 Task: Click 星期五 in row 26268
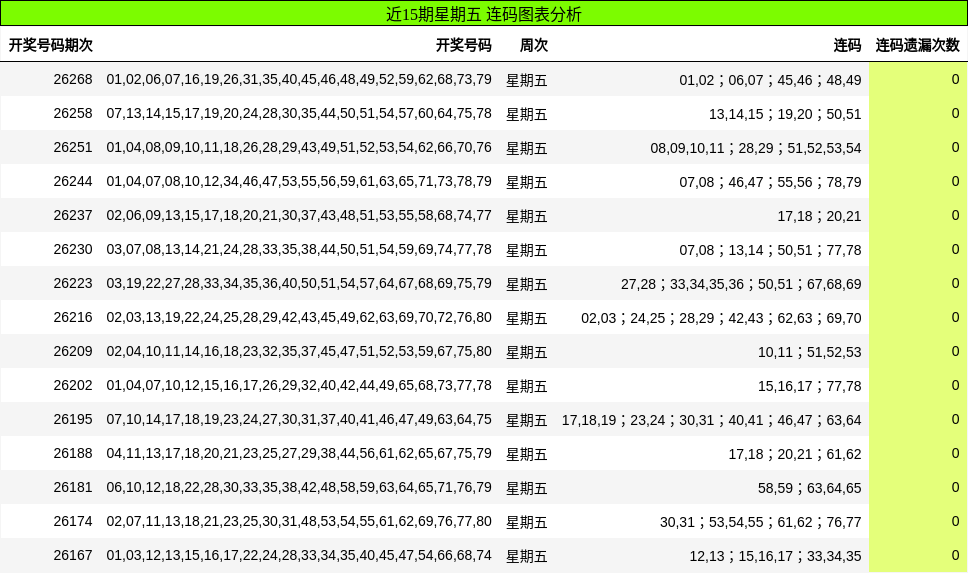pyautogui.click(x=527, y=80)
